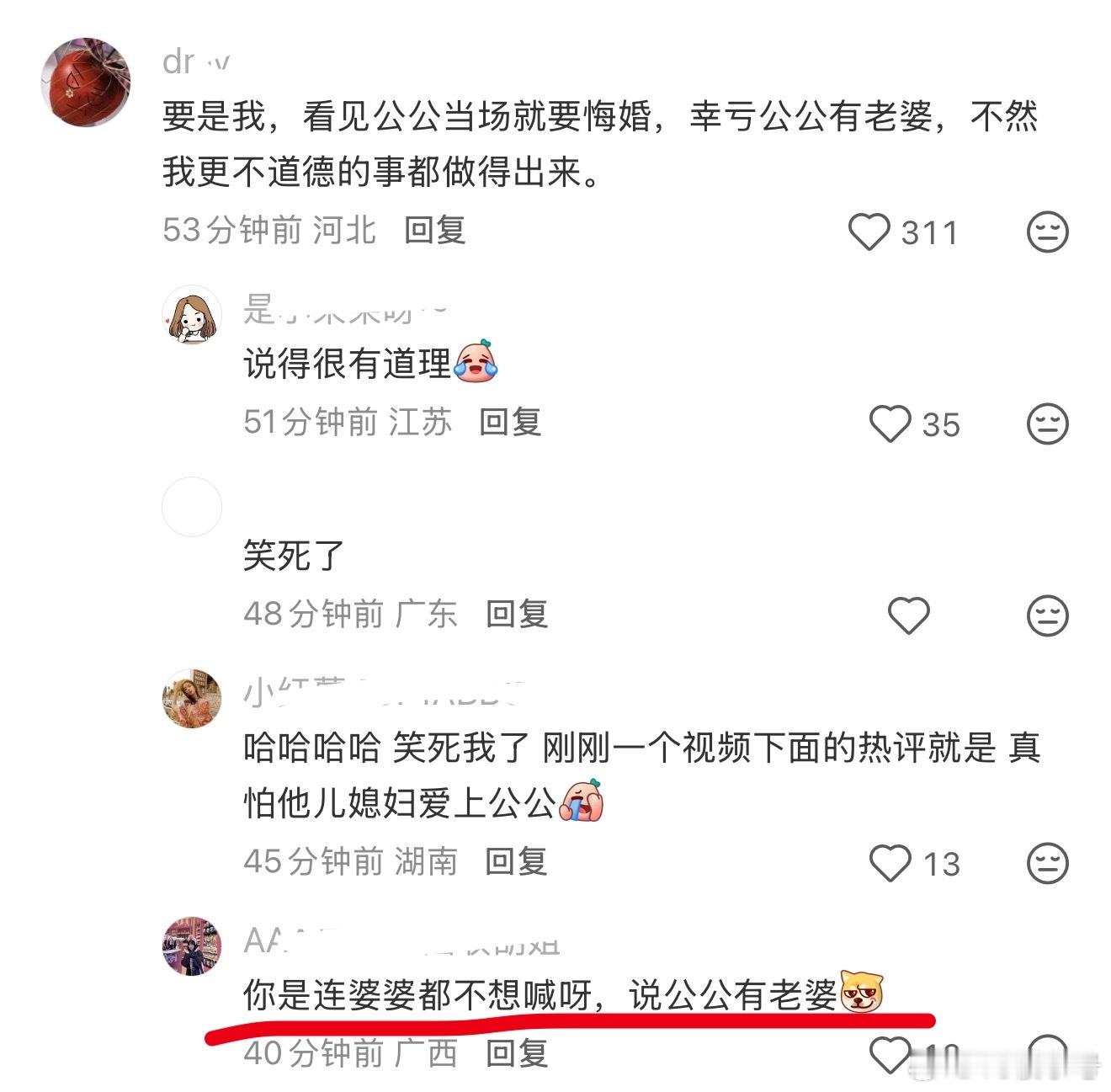Like the 广西 reply about 婆婆
This screenshot has height=1092, width=1111.
pyautogui.click(x=890, y=1054)
